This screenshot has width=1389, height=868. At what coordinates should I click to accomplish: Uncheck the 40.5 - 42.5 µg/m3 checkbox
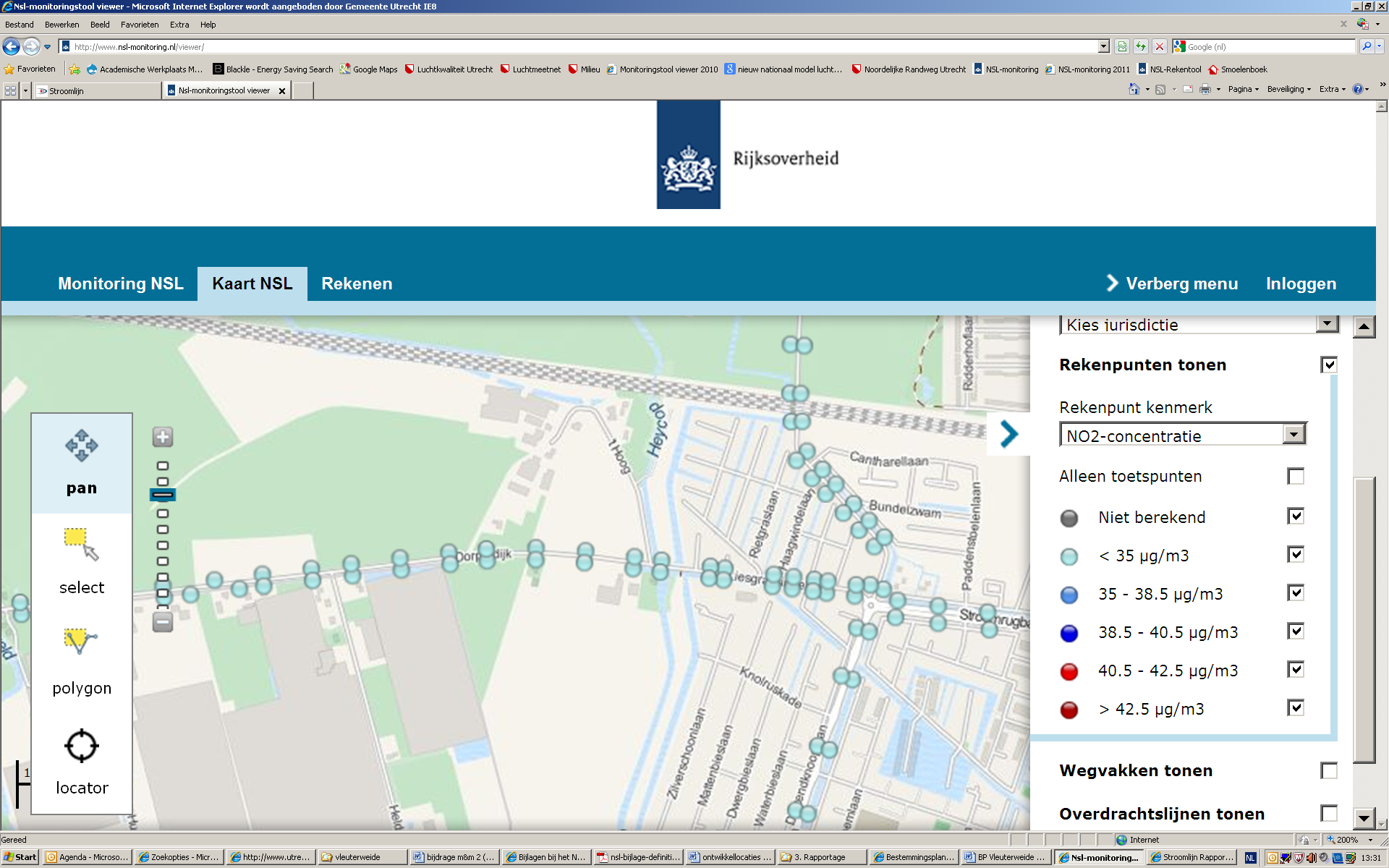click(x=1296, y=669)
